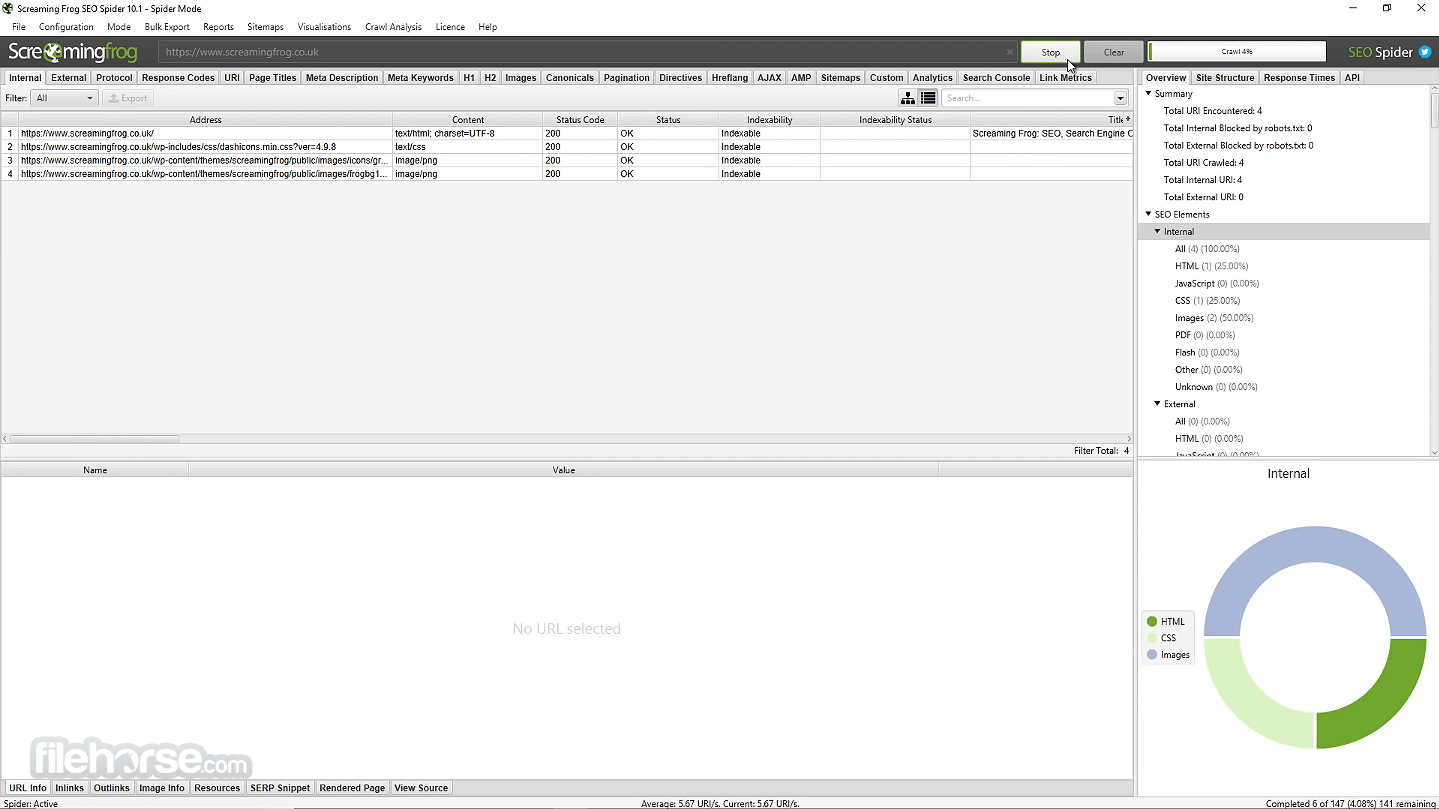Switch to tree view using the hierarchy icon
The image size is (1439, 809).
tap(908, 98)
